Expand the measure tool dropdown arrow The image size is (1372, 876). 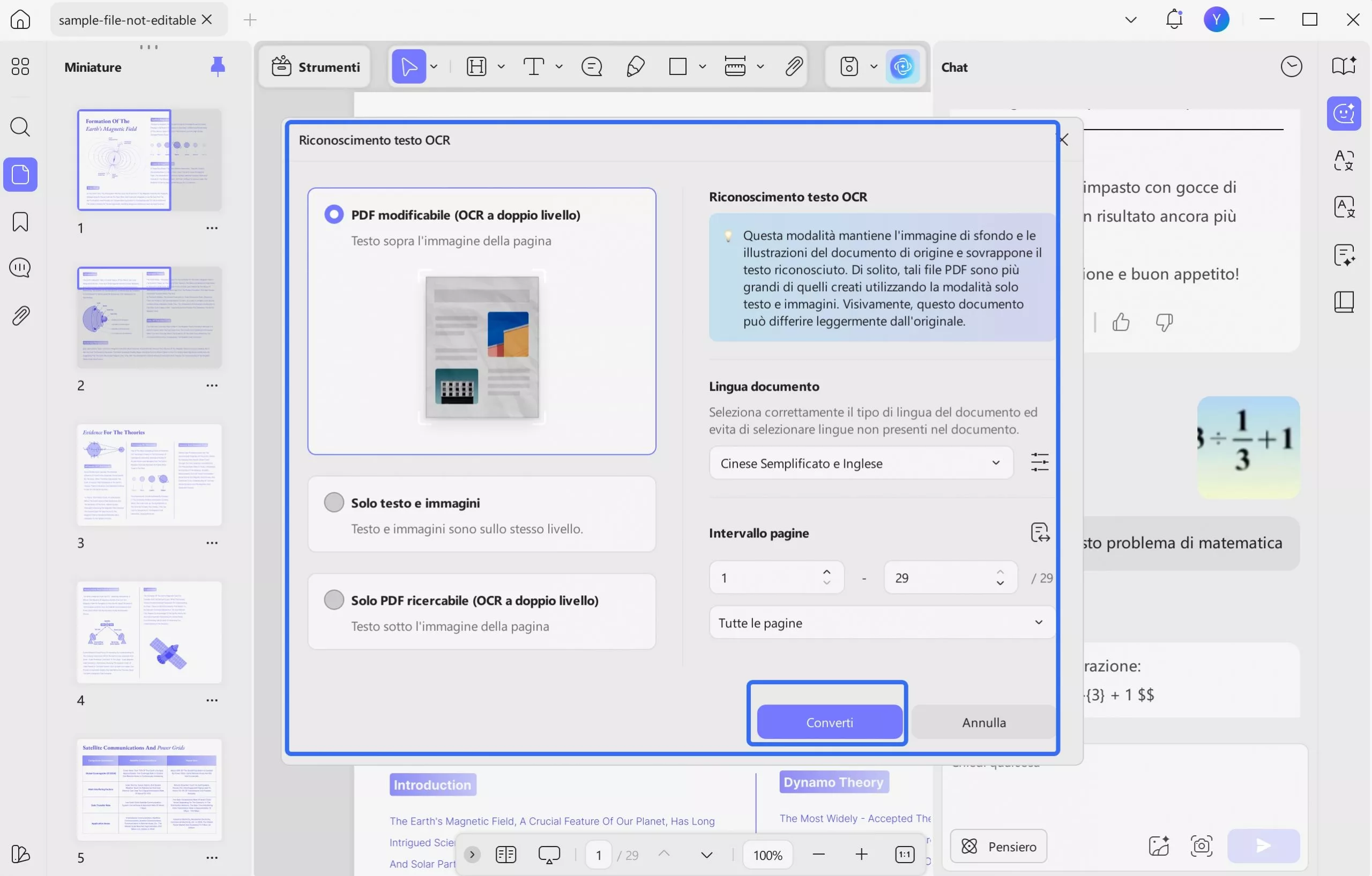click(760, 66)
